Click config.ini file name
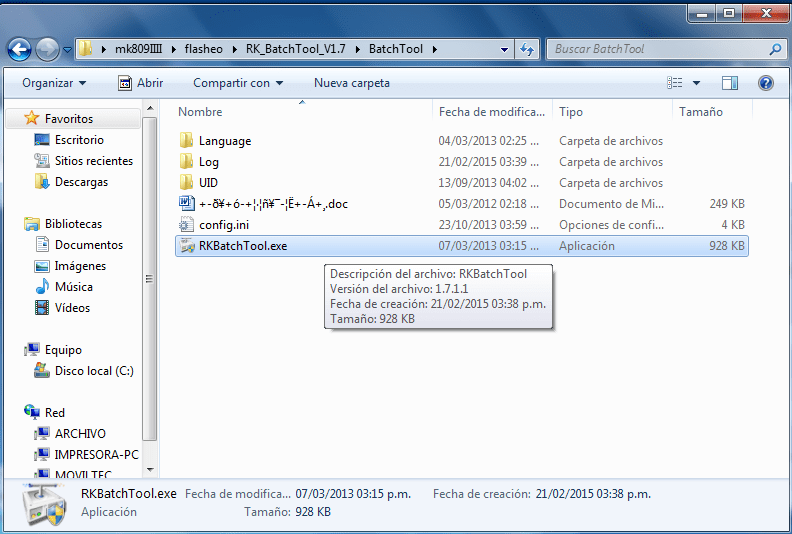This screenshot has width=792, height=534. tap(224, 225)
